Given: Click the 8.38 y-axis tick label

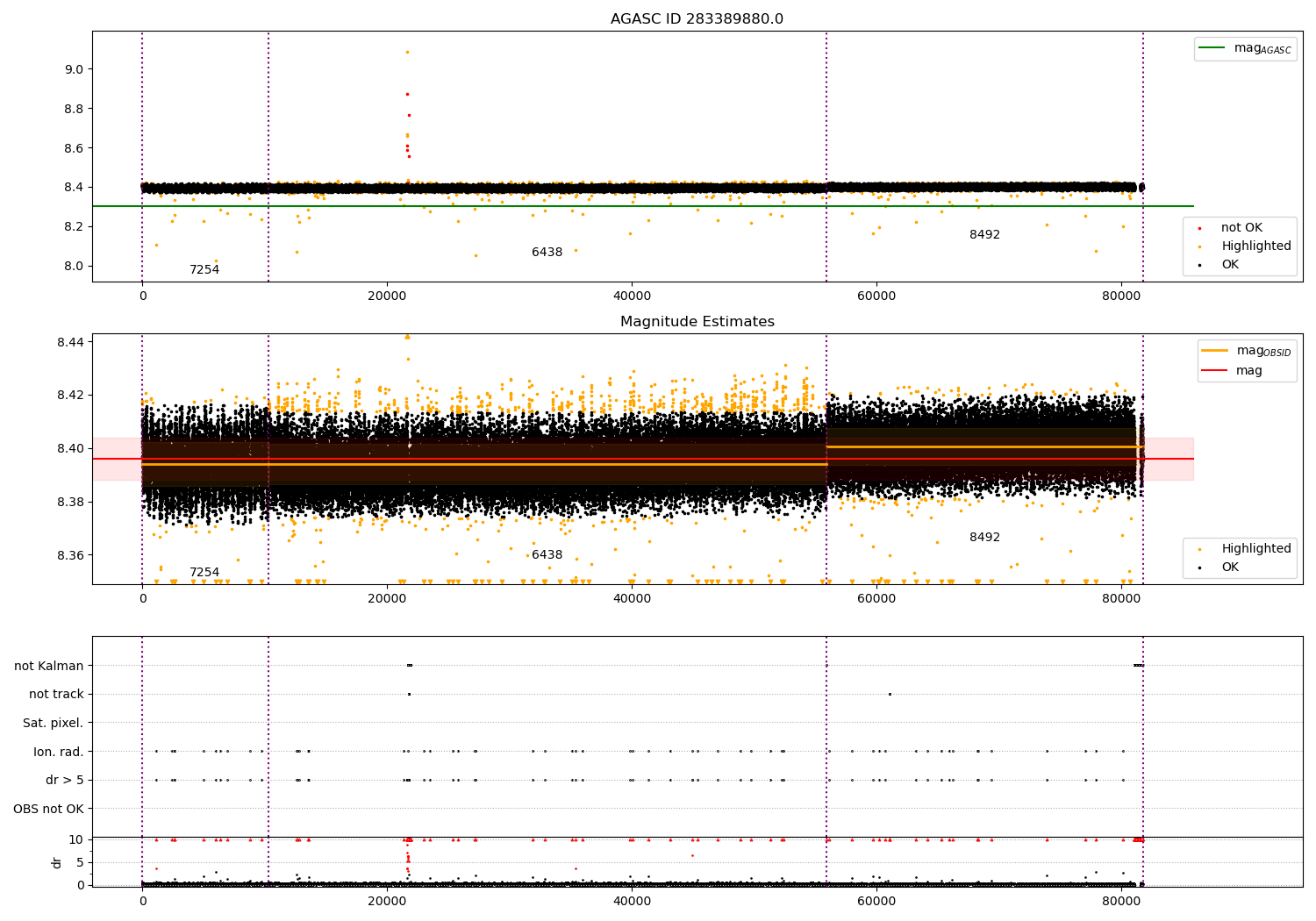Looking at the screenshot, I should point(70,503).
